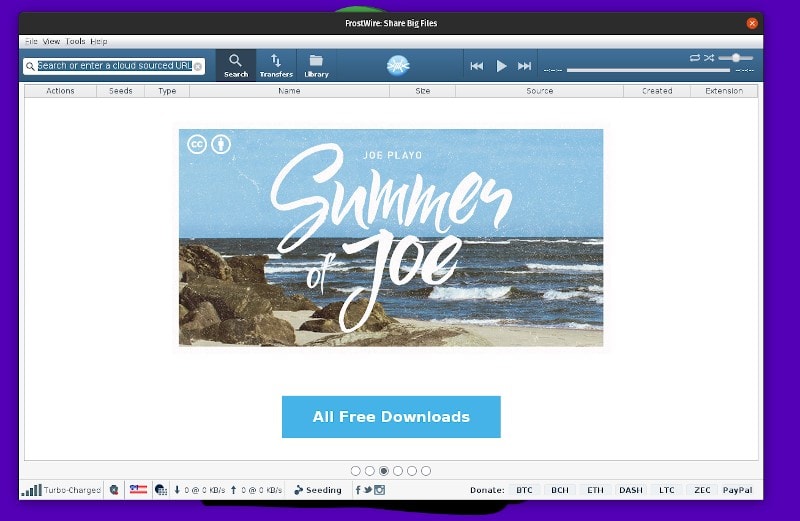Screen dimensions: 800x521
Task: Skip to the next track
Action: click(524, 66)
